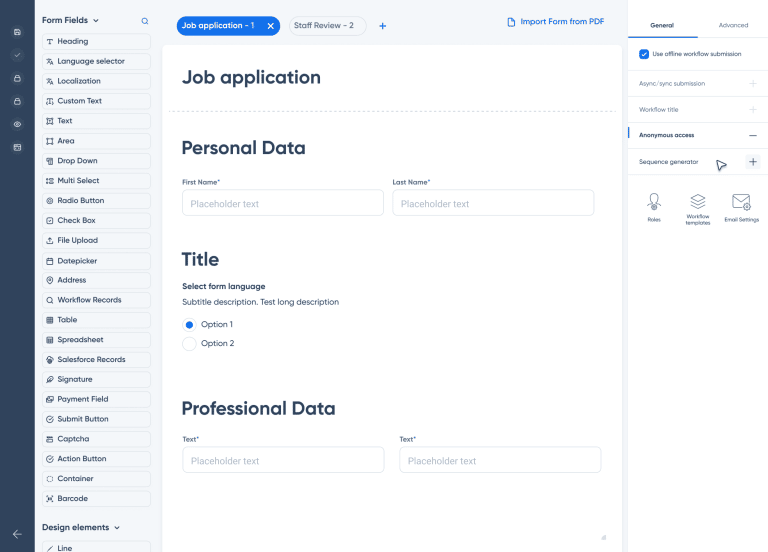
Task: Close the Job application - 1 tab
Action: 270,26
